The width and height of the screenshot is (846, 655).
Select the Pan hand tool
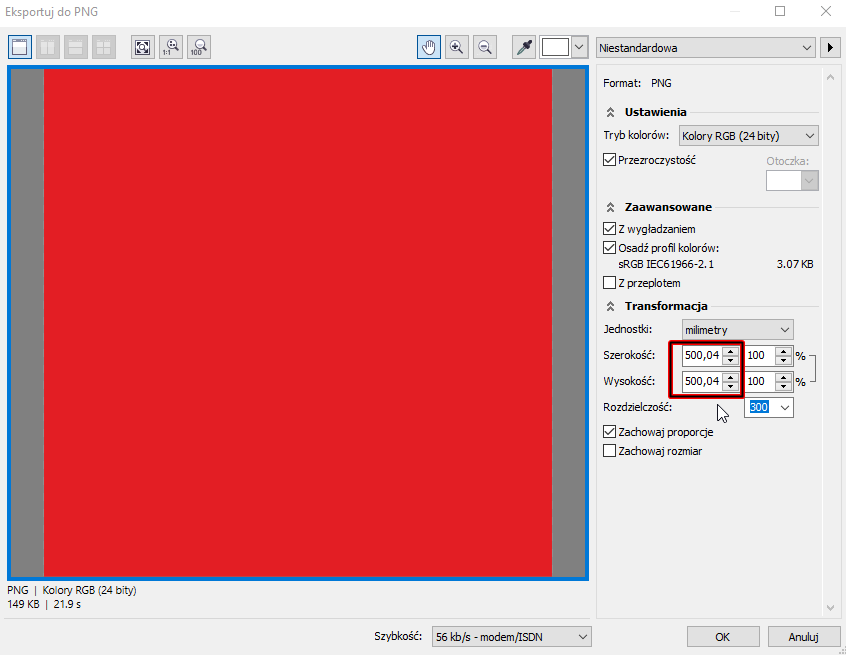[x=429, y=47]
